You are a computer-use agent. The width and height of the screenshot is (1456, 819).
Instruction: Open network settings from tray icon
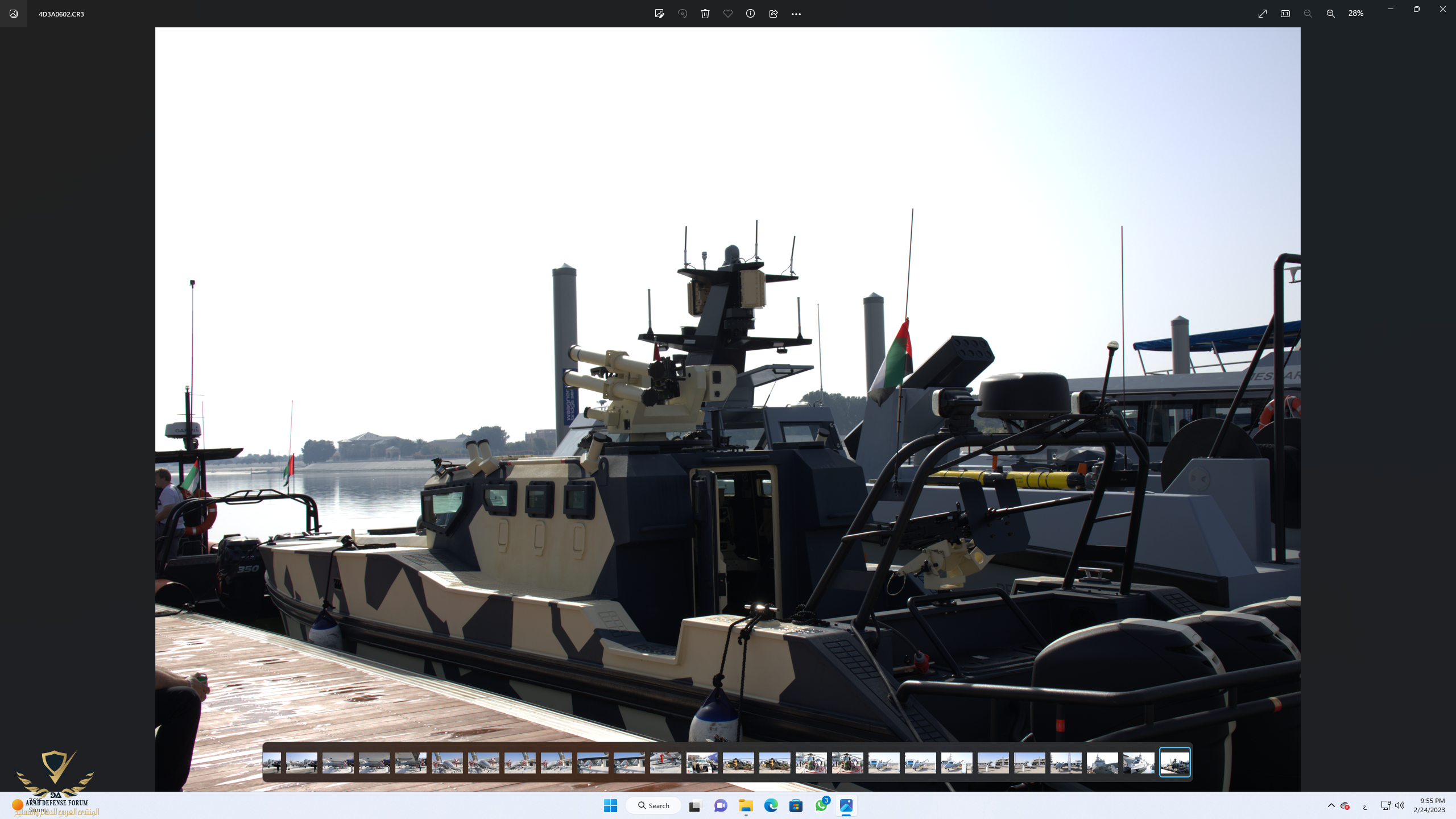1385,805
